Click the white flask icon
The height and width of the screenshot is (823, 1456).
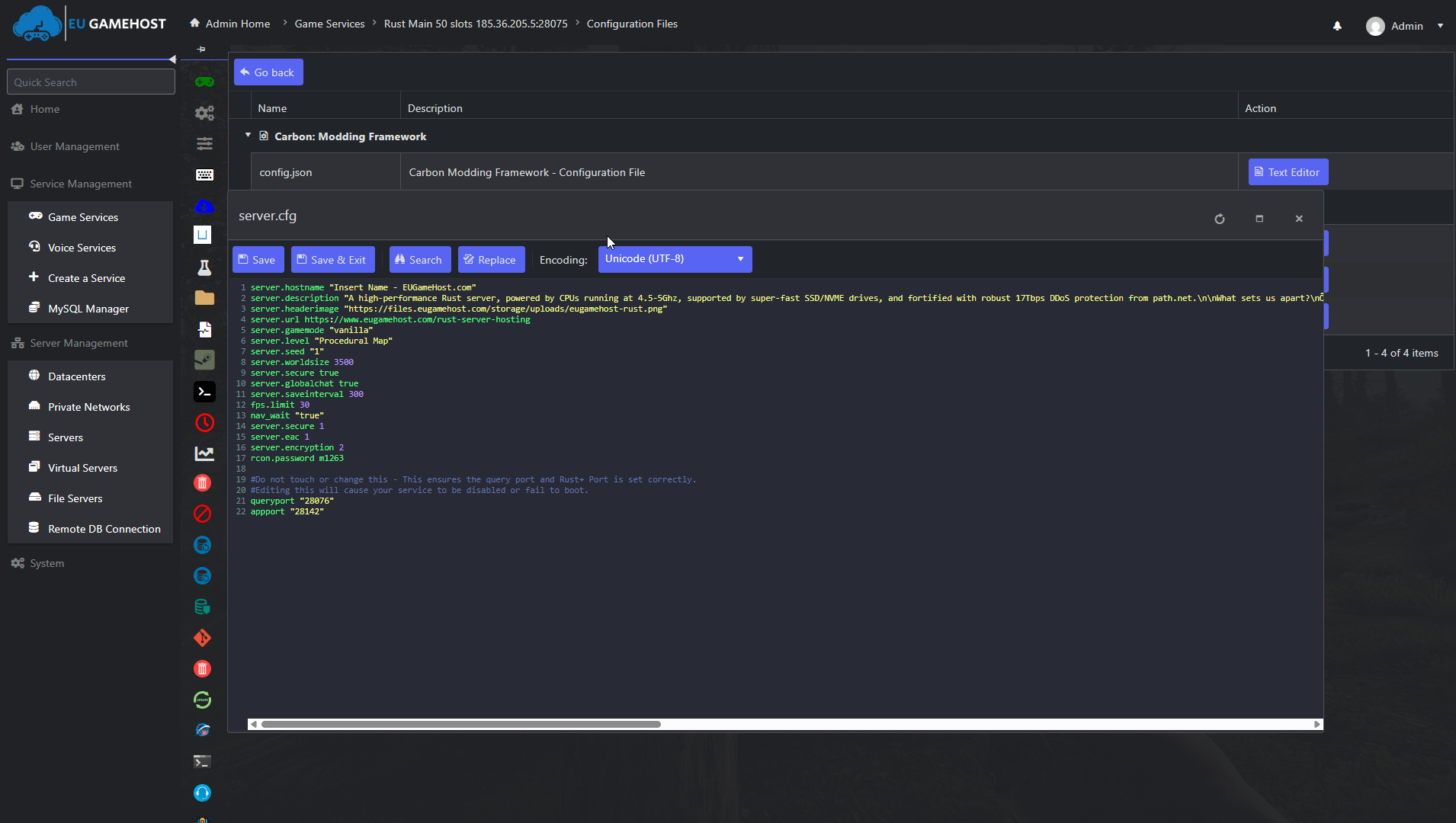point(204,267)
